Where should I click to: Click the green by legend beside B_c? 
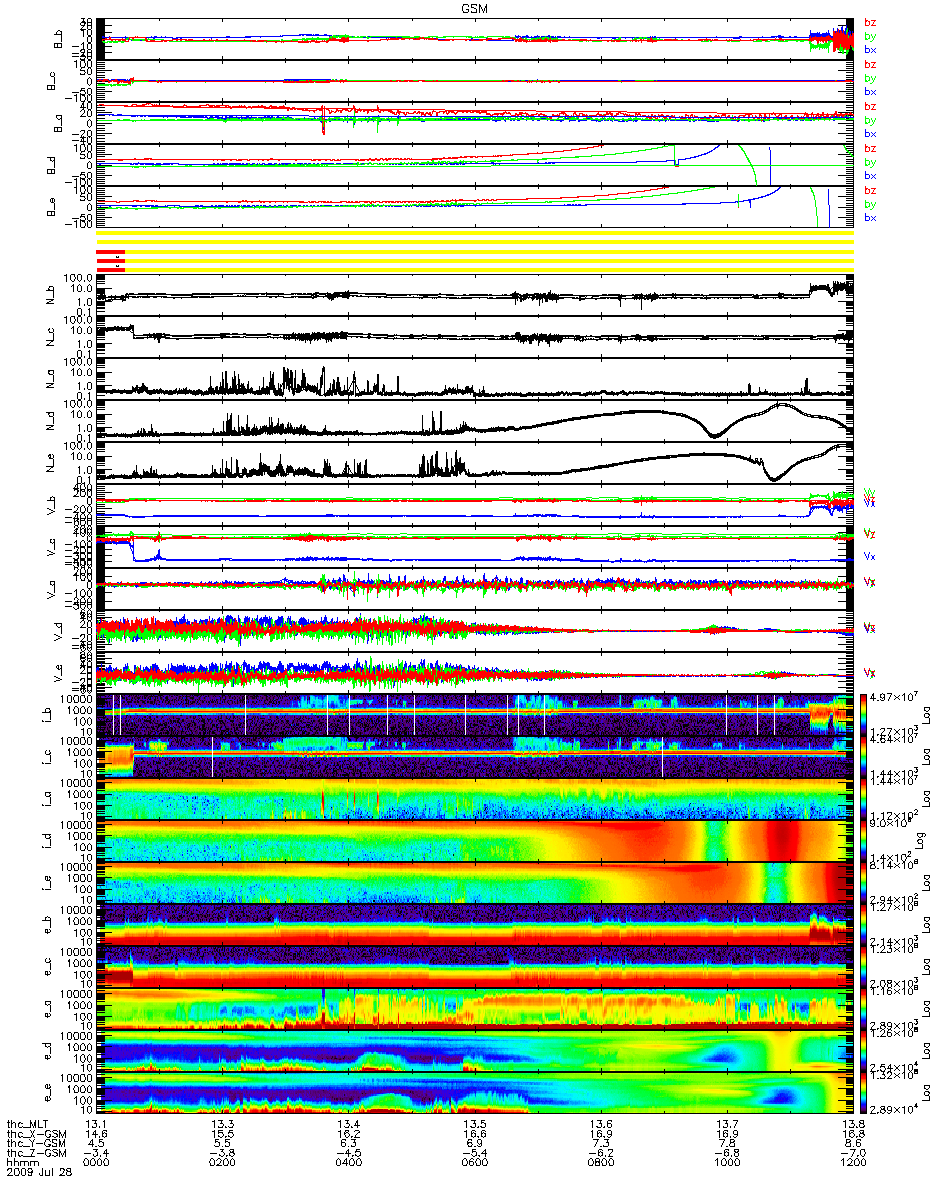(x=870, y=78)
